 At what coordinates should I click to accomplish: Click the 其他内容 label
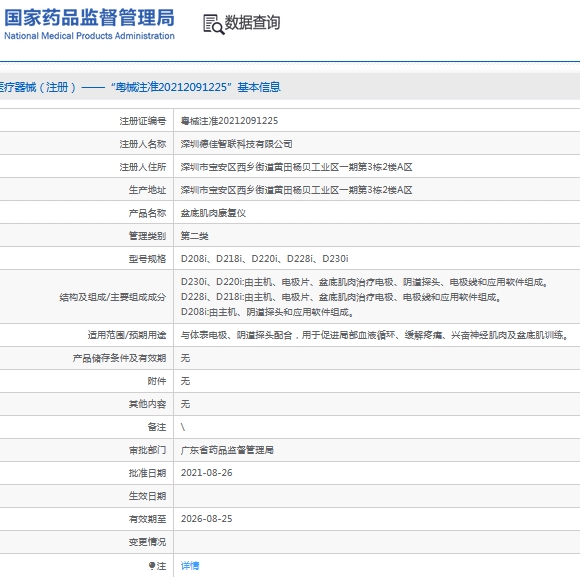pyautogui.click(x=147, y=404)
